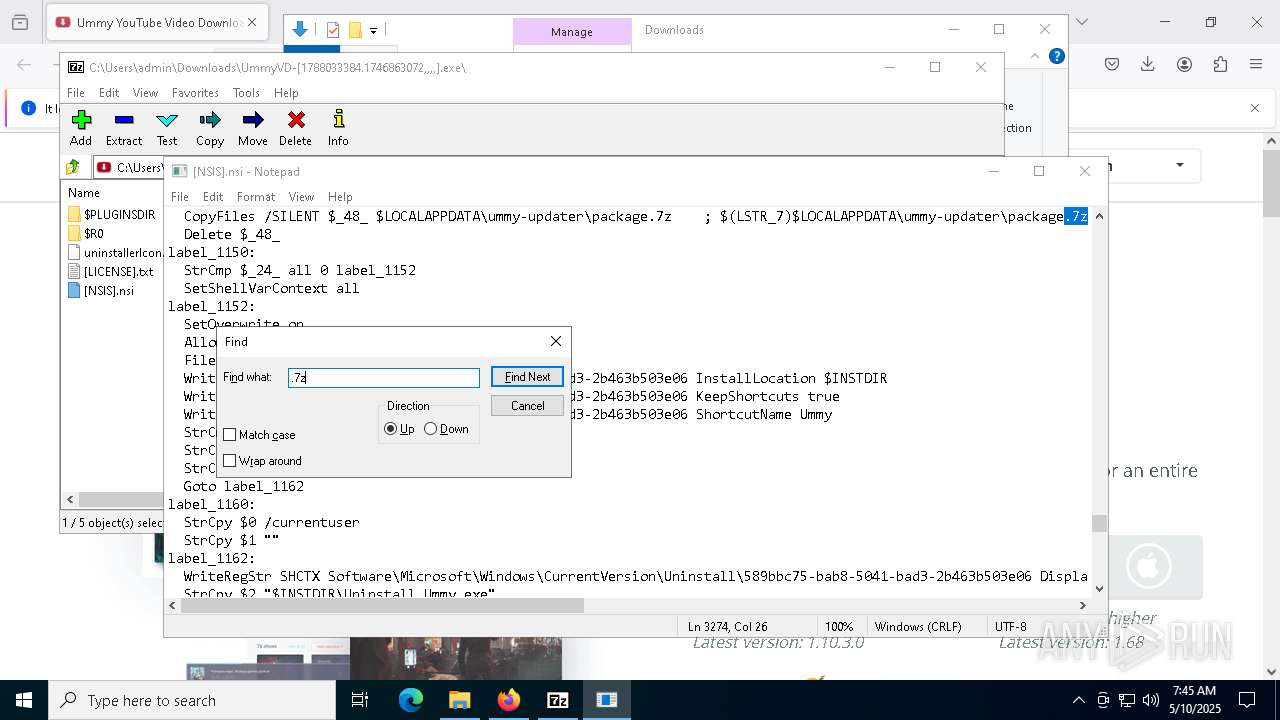The width and height of the screenshot is (1280, 720).
Task: Click the 7-Zip Delete toolbar icon
Action: tap(296, 128)
